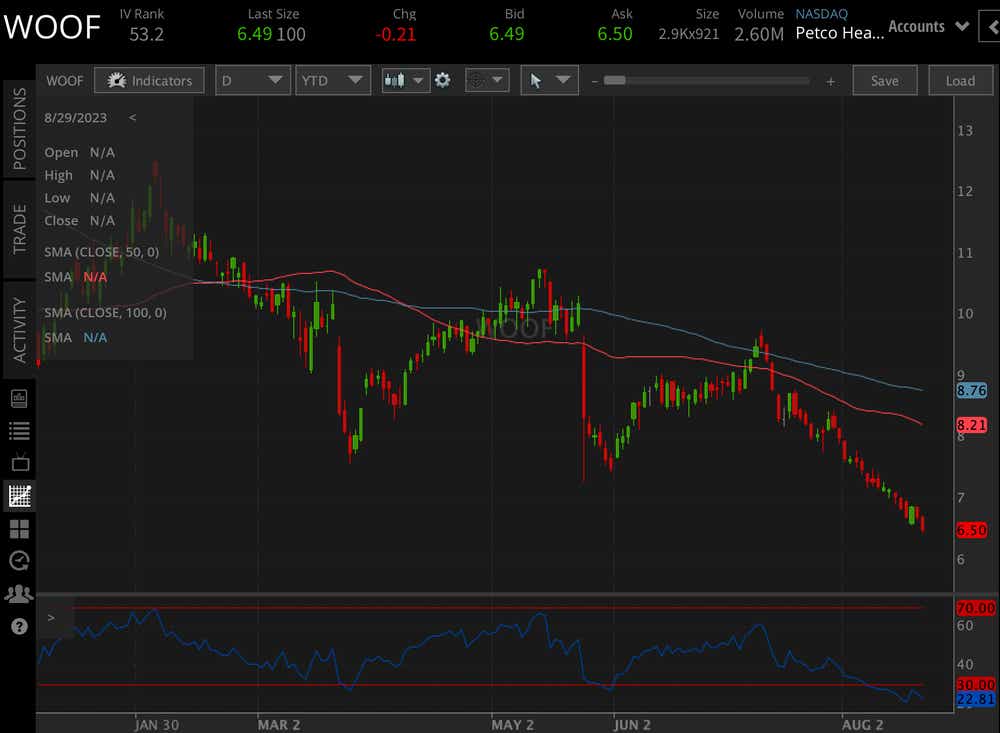Click the IV Rank value 53.2
The width and height of the screenshot is (1000, 733).
click(147, 34)
